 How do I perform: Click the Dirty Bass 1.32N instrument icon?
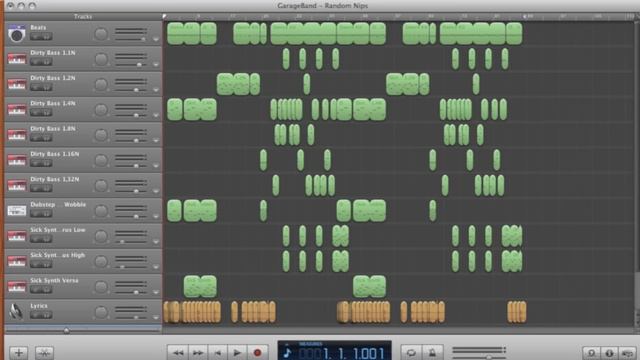pyautogui.click(x=17, y=185)
